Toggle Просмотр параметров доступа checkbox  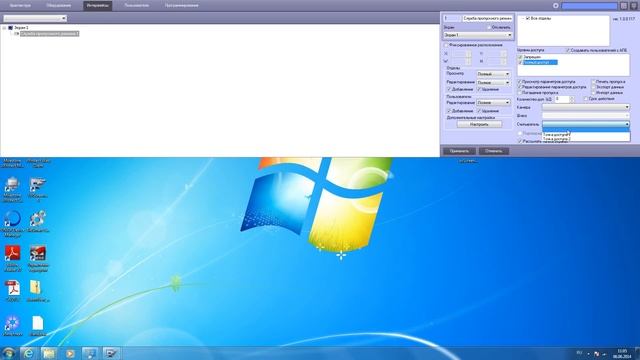520,82
